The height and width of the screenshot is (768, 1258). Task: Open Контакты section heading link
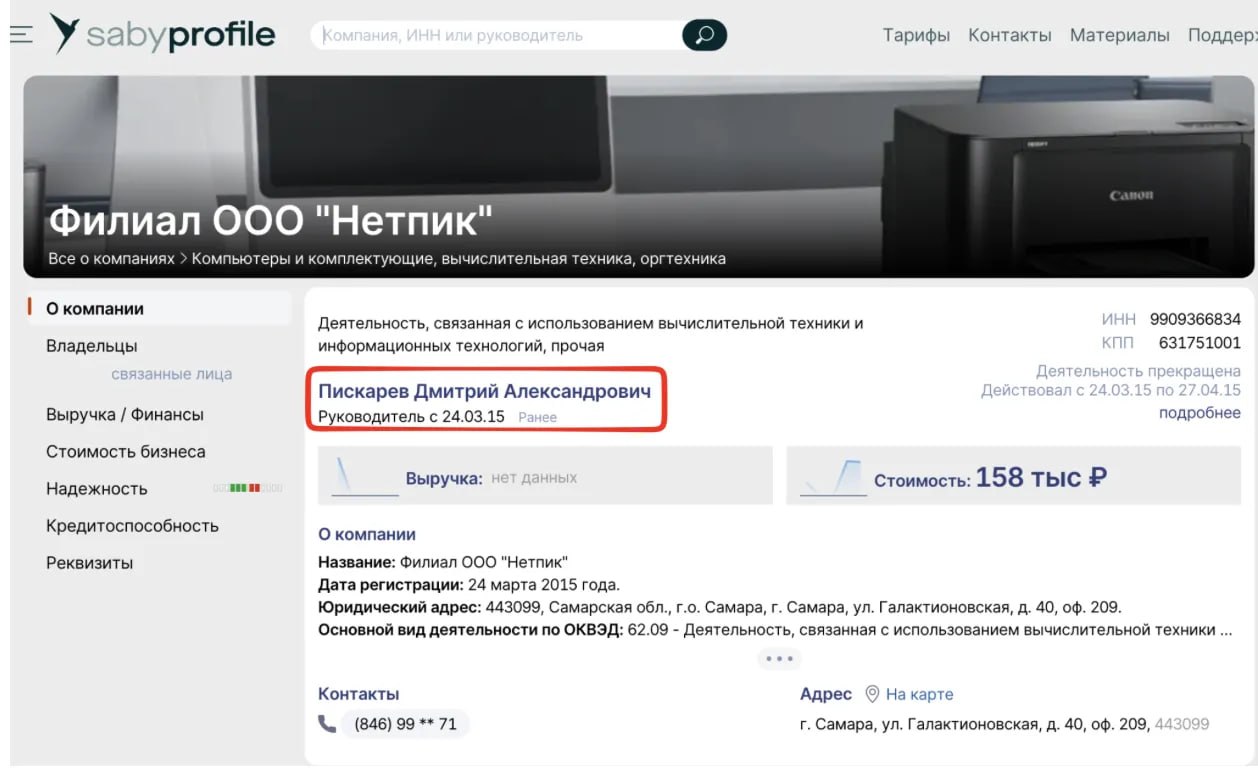pyautogui.click(x=359, y=694)
